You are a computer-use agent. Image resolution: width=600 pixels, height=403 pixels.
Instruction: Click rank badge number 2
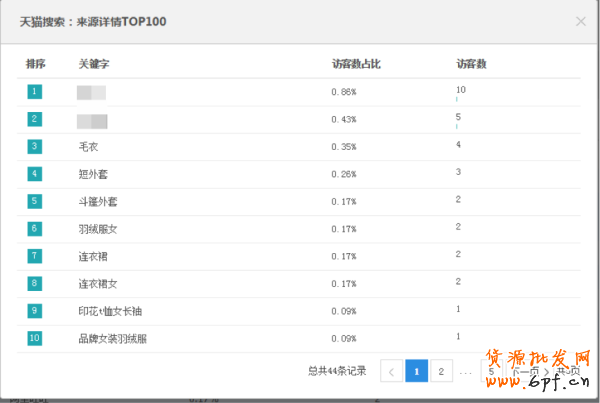tap(35, 119)
